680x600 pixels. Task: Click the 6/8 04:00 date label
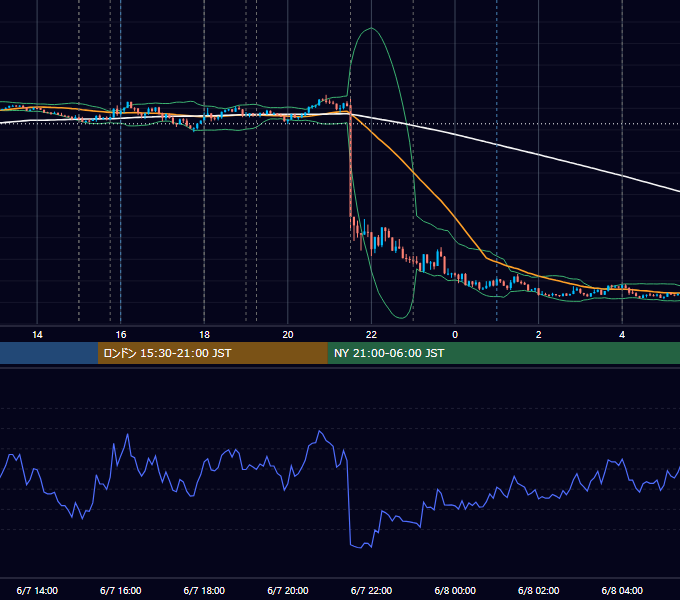coord(622,590)
